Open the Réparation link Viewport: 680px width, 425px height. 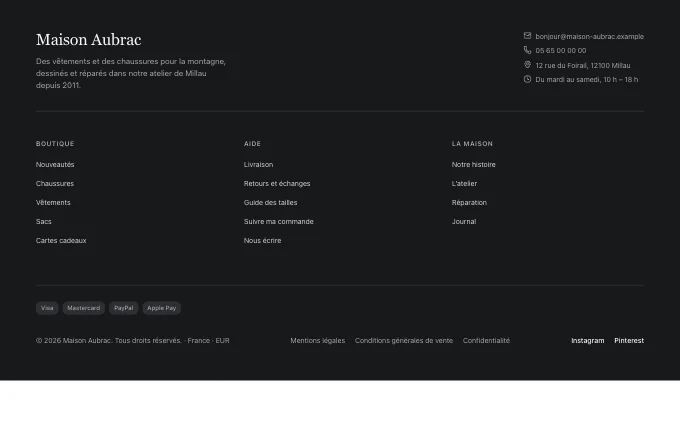[469, 203]
